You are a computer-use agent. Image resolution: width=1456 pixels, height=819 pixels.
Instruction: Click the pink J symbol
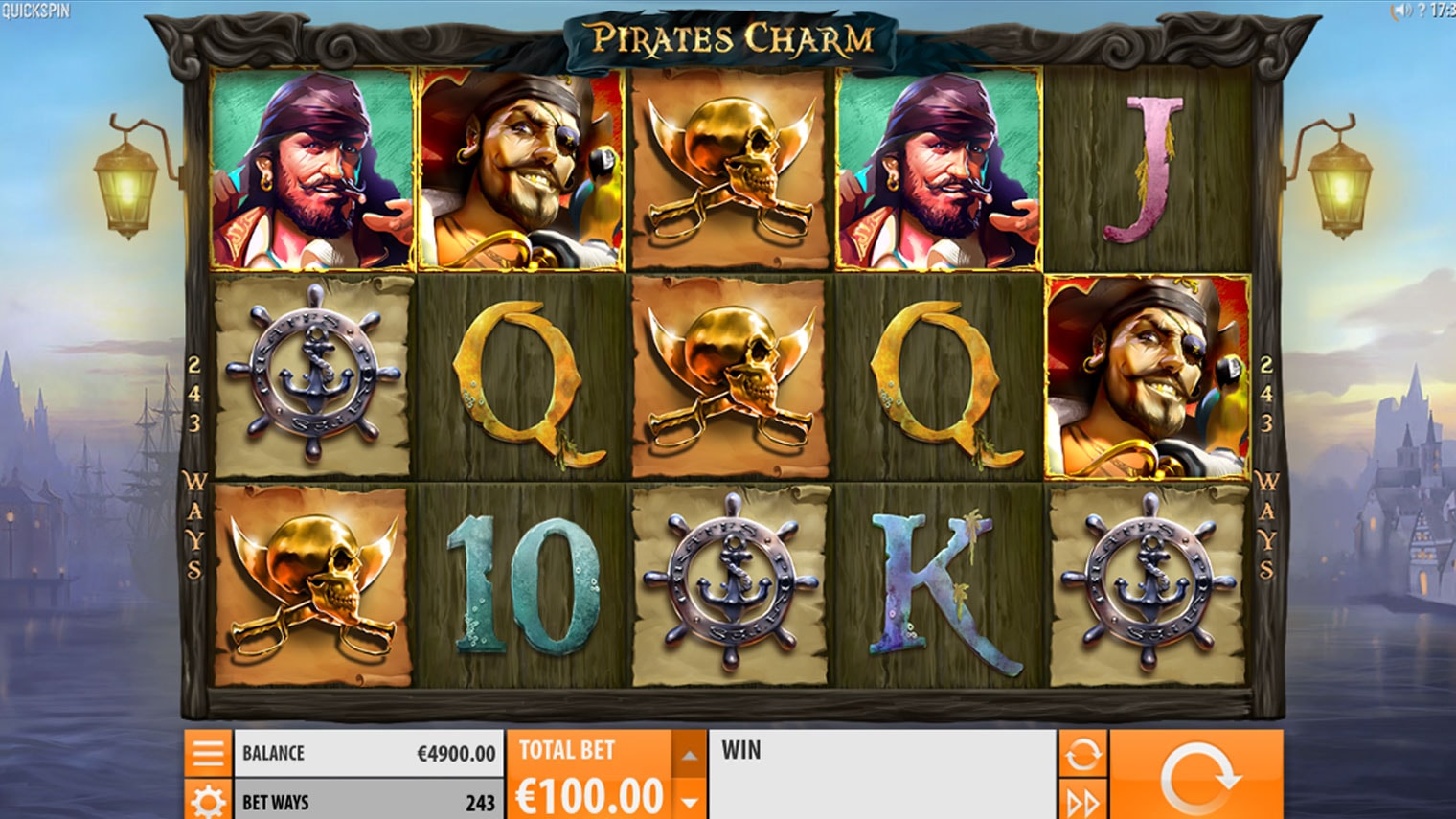(x=1146, y=169)
